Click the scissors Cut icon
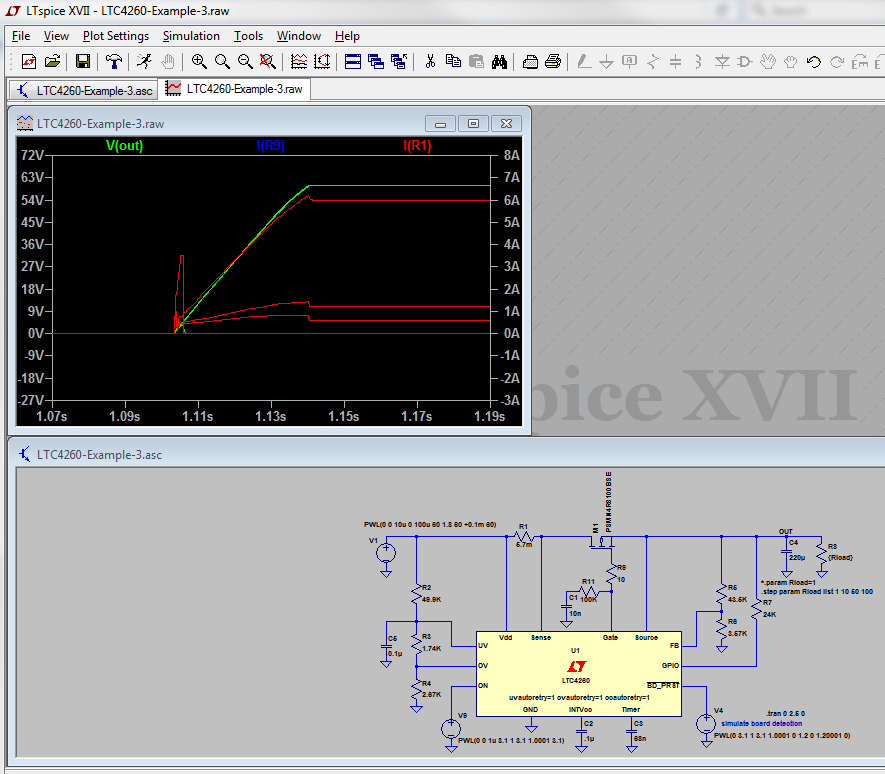Screen dimensions: 885x774 click(x=430, y=61)
